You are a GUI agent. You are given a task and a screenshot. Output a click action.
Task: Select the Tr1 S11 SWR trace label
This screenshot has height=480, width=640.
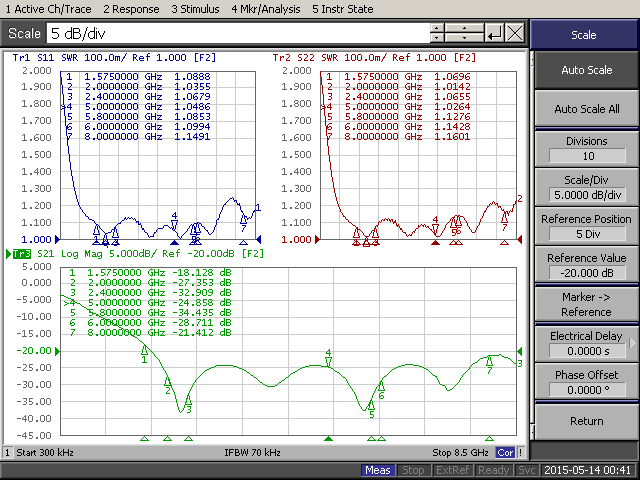coord(114,58)
